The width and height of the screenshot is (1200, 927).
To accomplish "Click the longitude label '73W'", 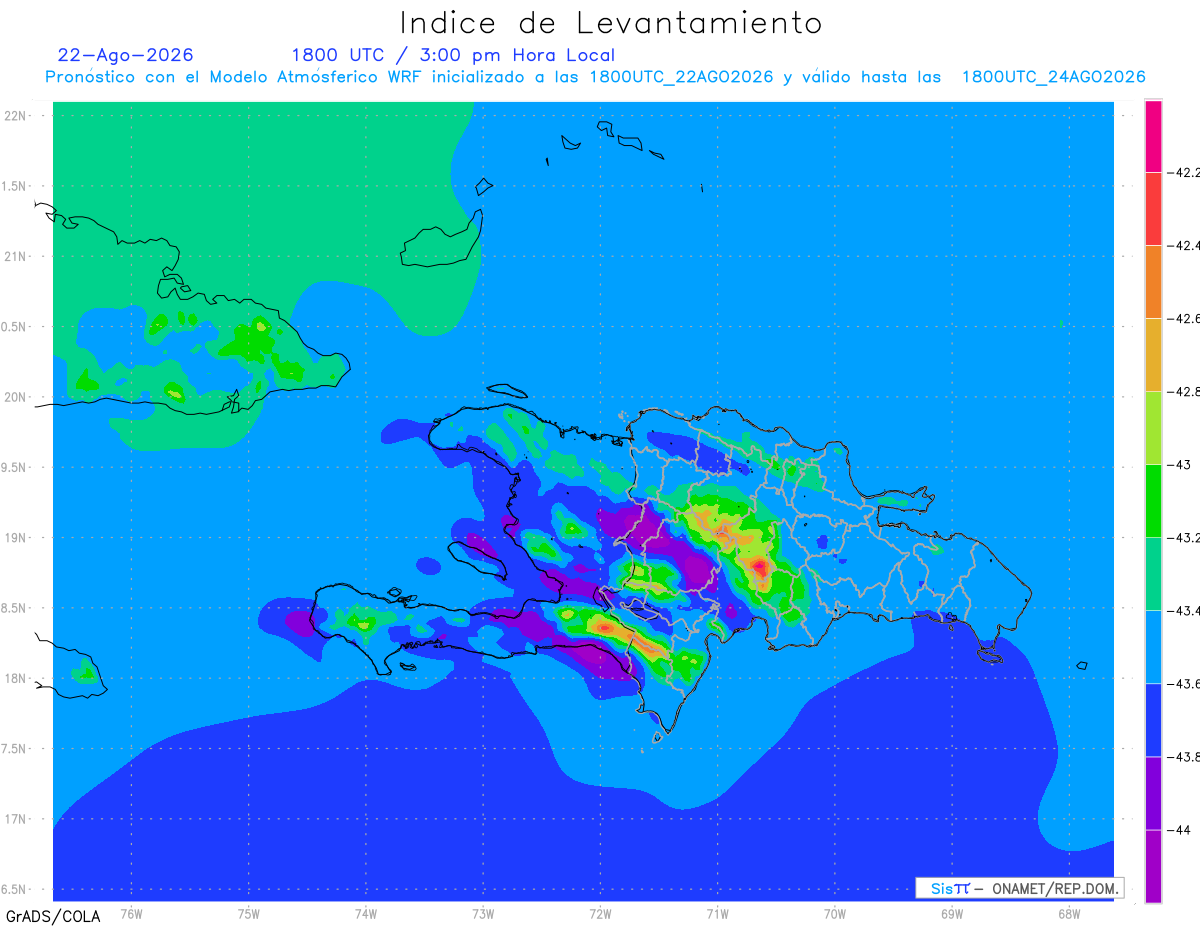I will coord(483,913).
